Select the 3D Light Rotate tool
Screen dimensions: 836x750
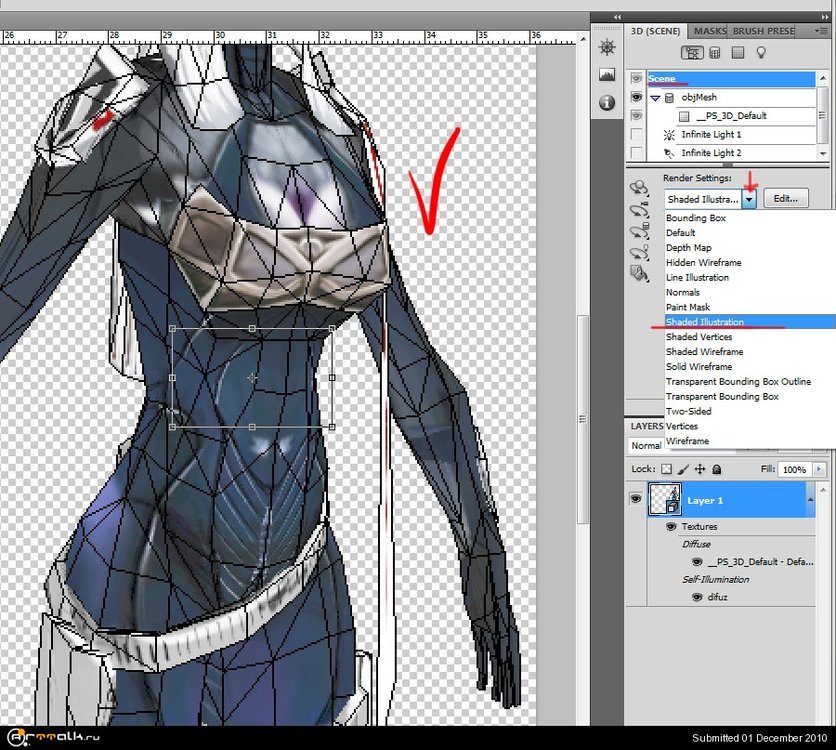[639, 253]
